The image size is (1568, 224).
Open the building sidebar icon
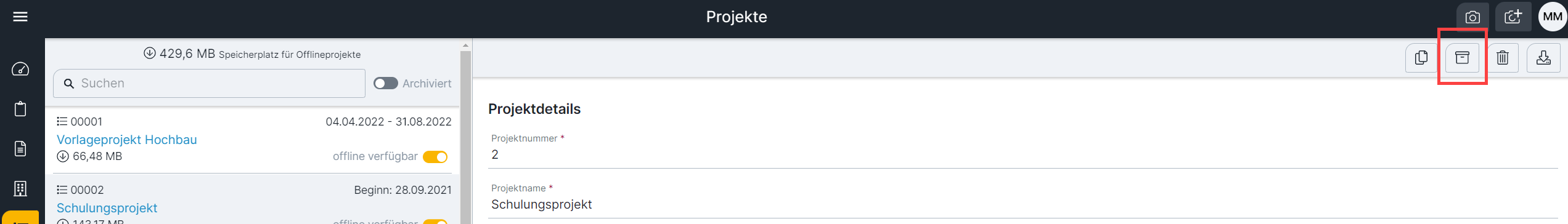coord(20,189)
